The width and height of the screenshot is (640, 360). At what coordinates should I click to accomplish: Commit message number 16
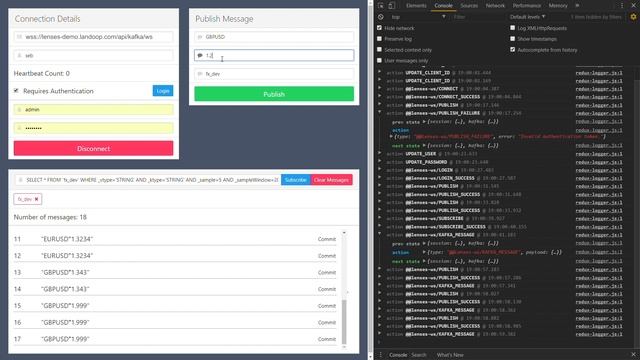(x=327, y=322)
